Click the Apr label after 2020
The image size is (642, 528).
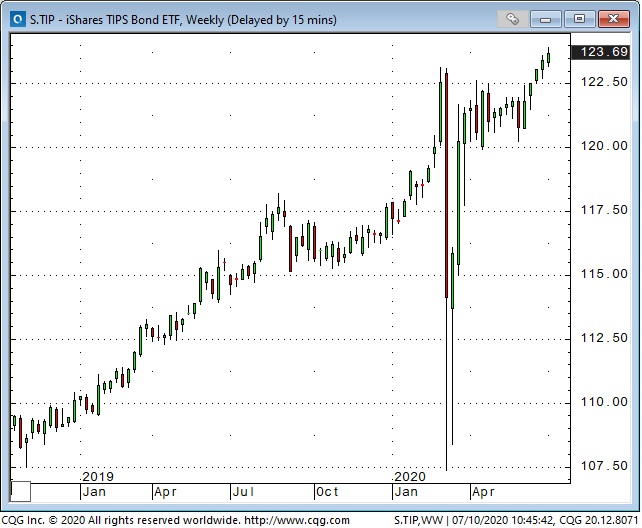(483, 492)
